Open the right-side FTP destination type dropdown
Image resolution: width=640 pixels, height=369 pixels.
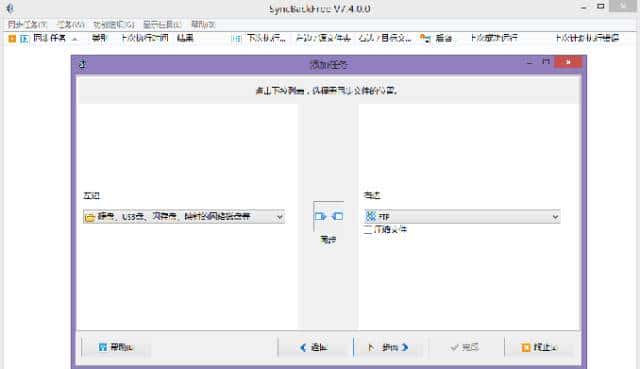(x=462, y=216)
